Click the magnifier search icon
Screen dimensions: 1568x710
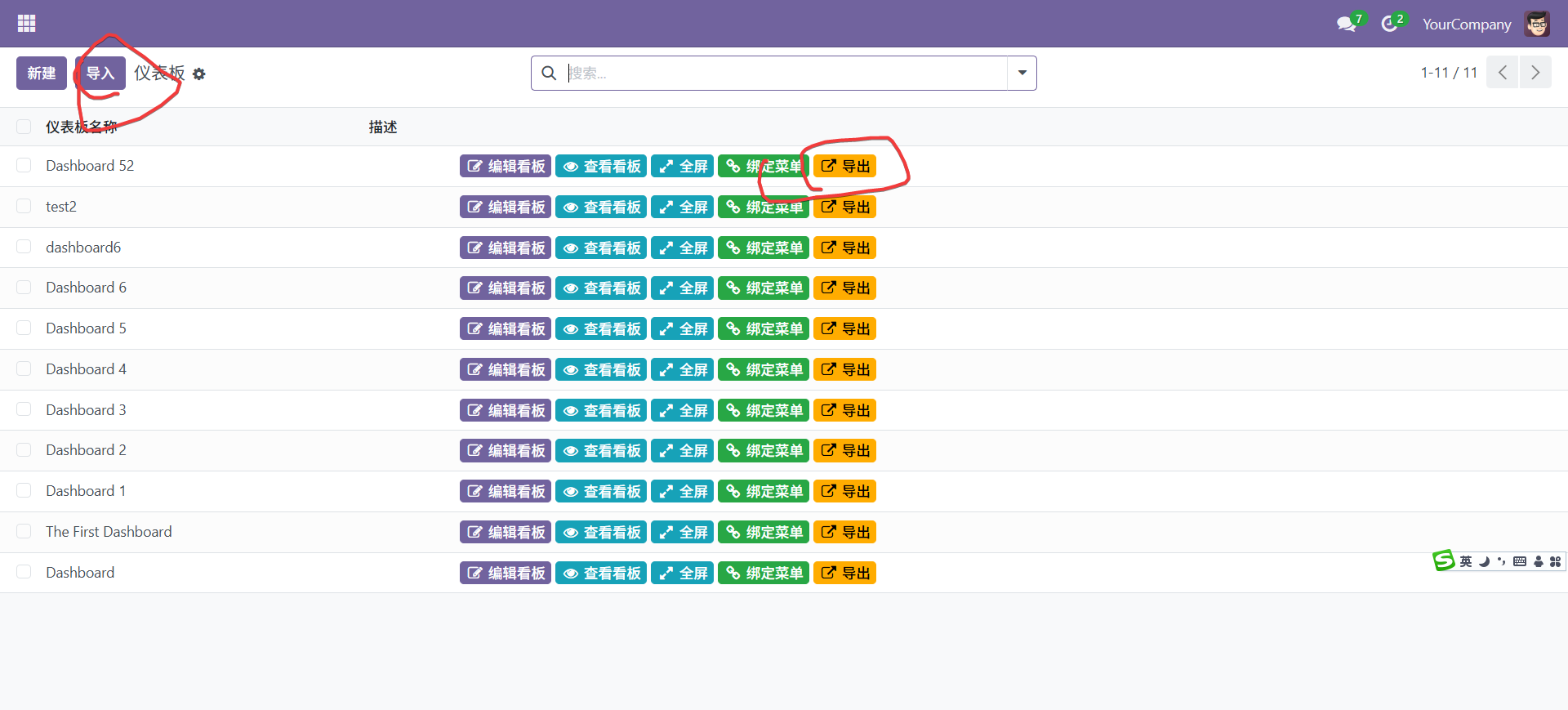[550, 74]
